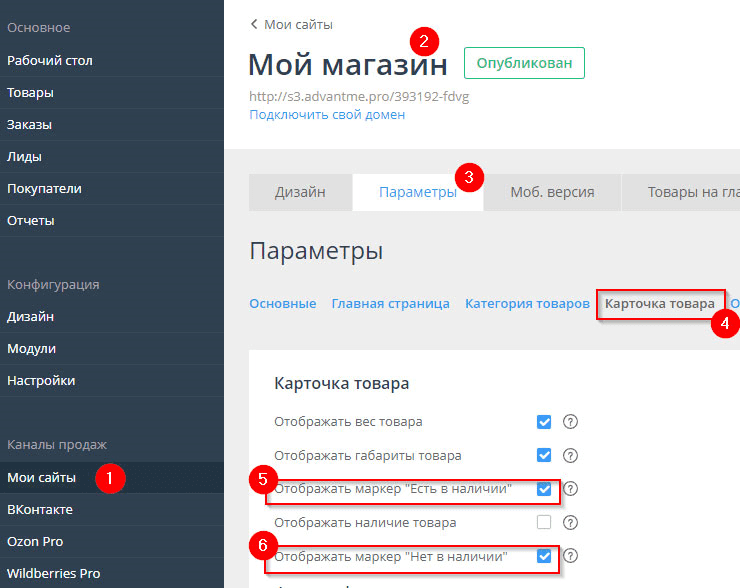Toggle 'Отображать вес товара' checkbox

544,422
